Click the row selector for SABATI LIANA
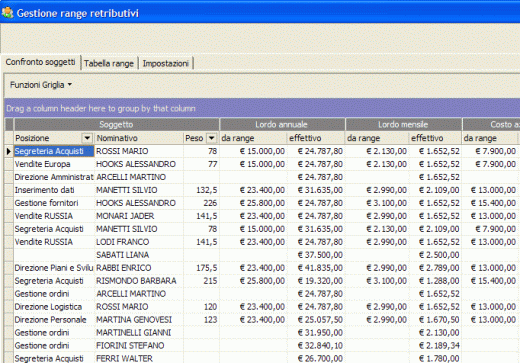This screenshot has width=520, height=363. [9, 255]
